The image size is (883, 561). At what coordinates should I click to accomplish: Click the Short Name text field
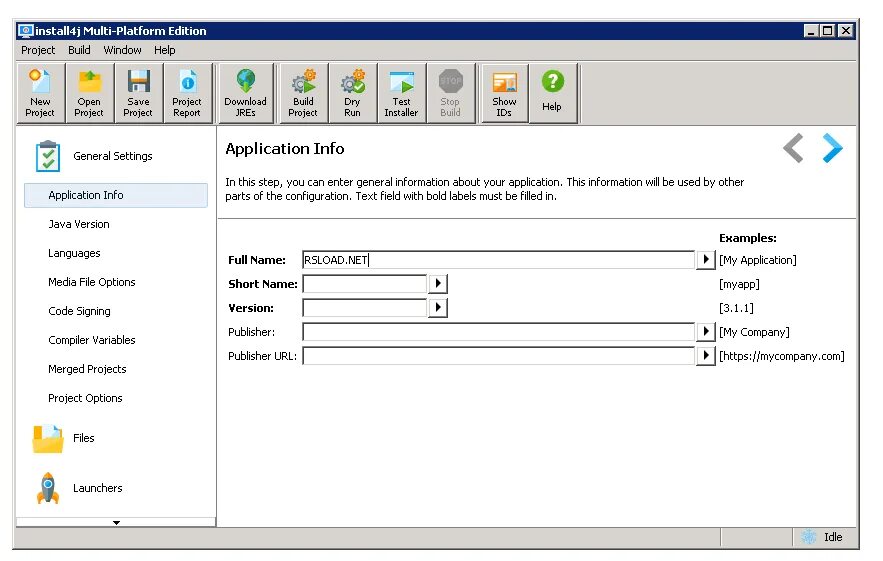(365, 283)
